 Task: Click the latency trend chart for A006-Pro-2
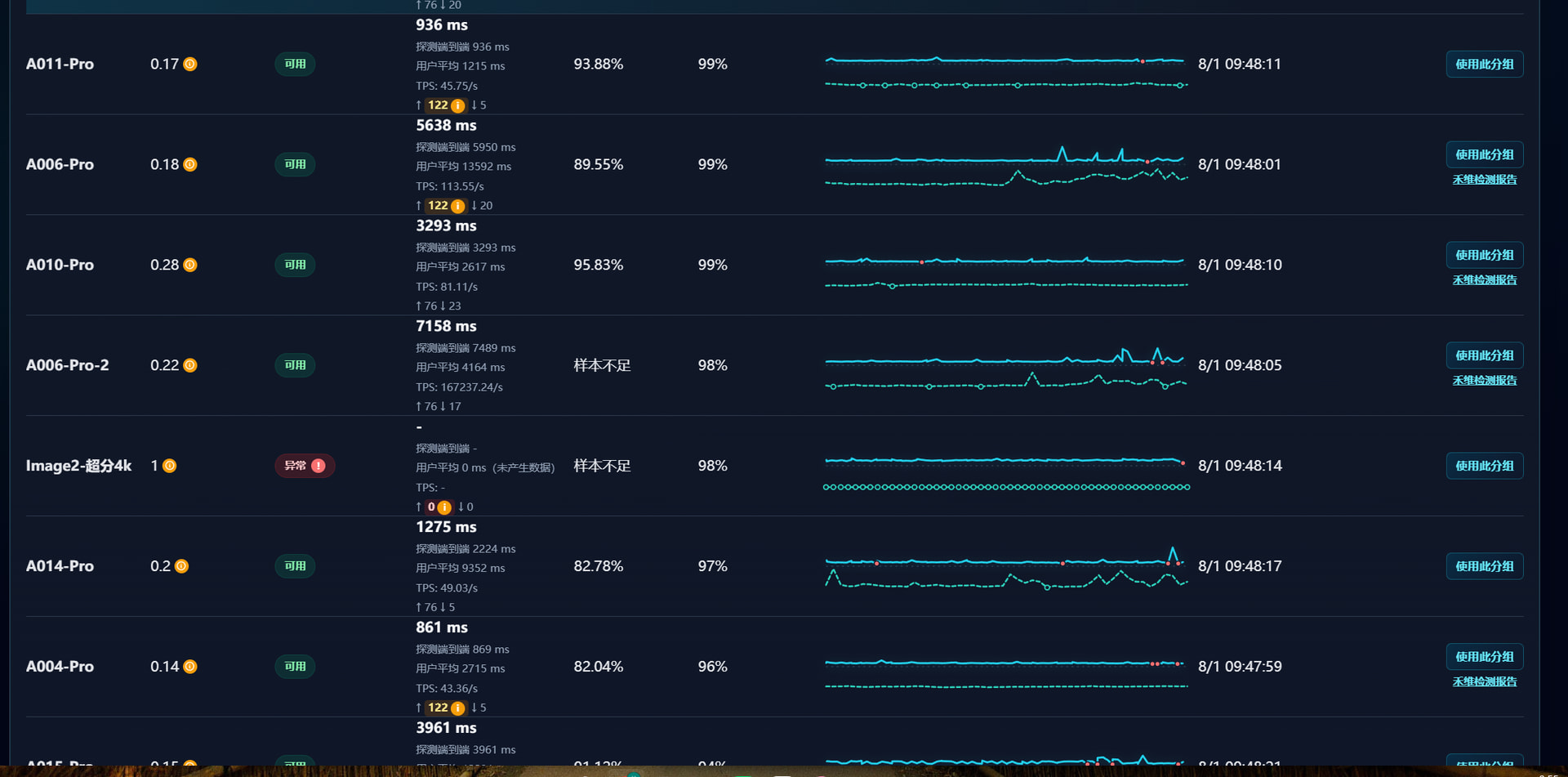(x=1006, y=369)
